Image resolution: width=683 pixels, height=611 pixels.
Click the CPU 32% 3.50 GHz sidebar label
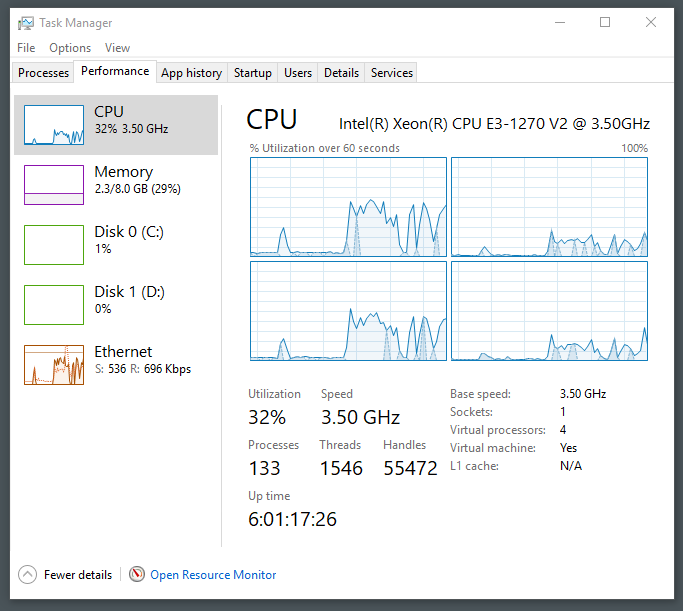click(131, 120)
